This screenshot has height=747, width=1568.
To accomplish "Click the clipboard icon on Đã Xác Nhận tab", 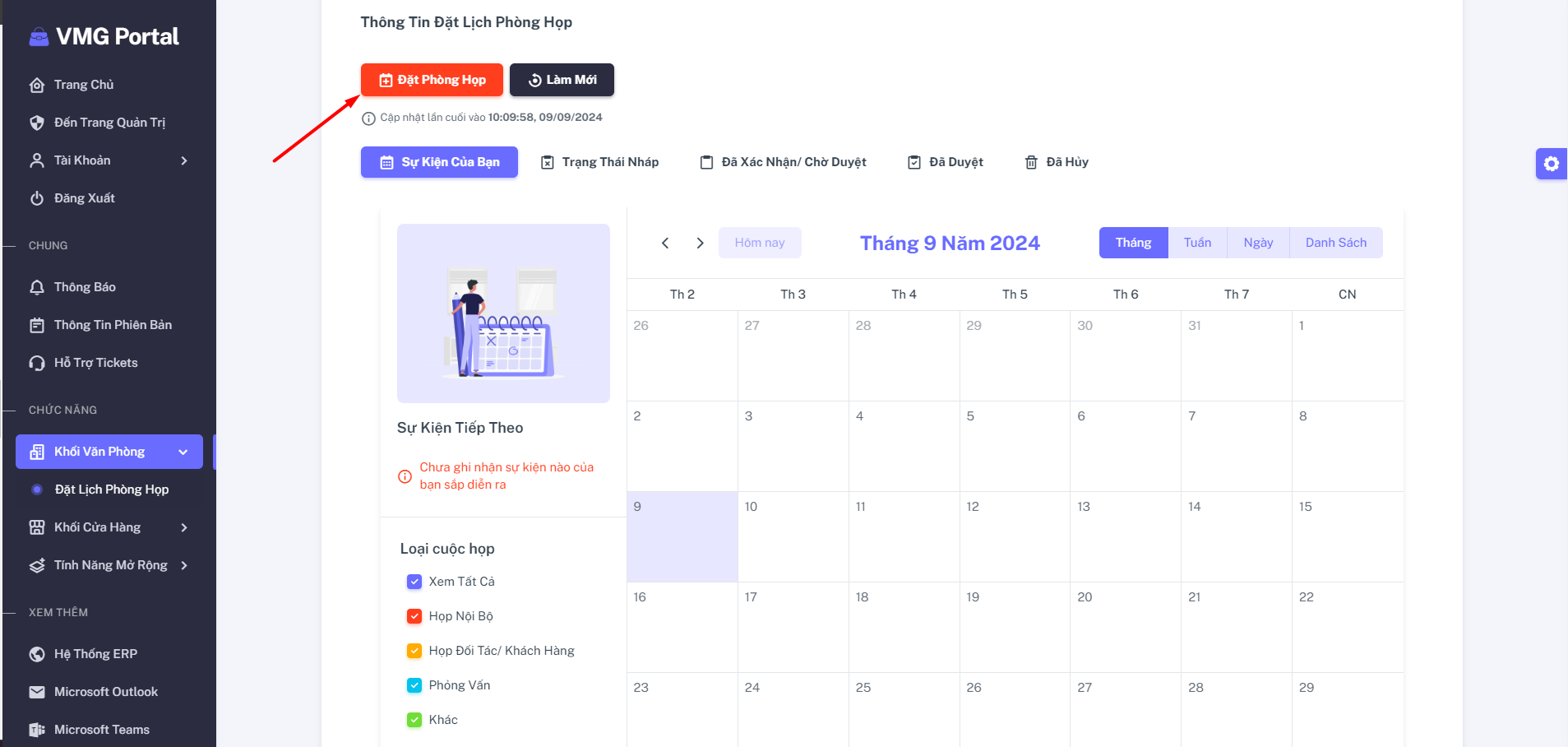I will pos(706,163).
